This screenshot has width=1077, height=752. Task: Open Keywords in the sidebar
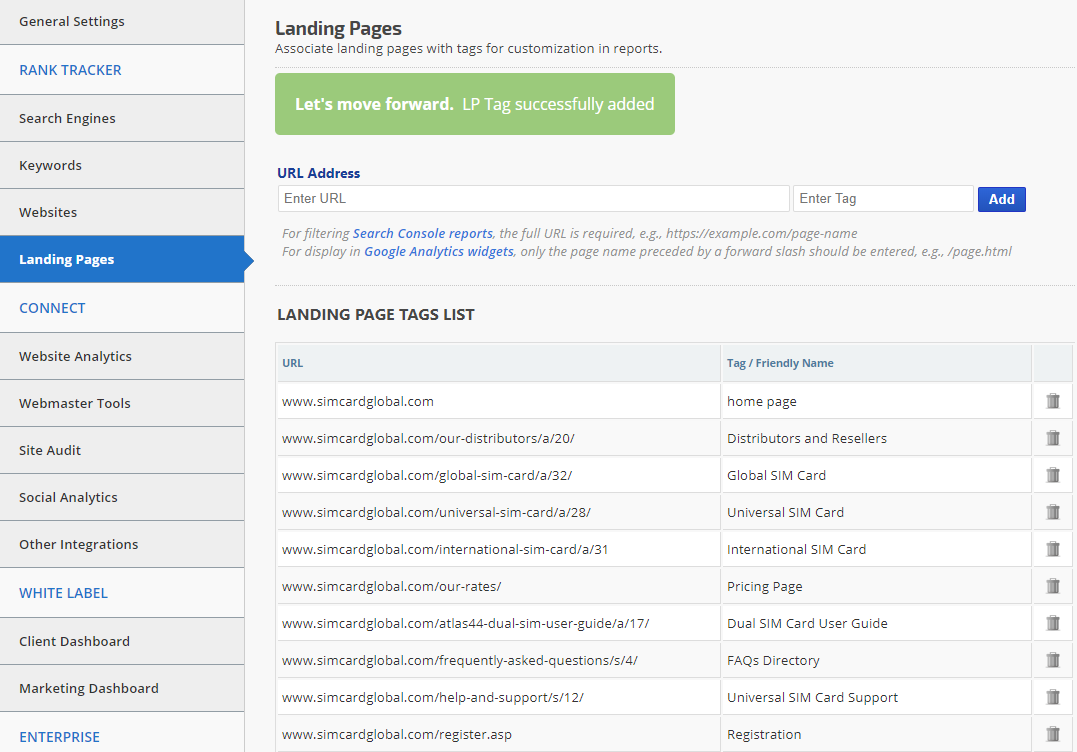[50, 166]
